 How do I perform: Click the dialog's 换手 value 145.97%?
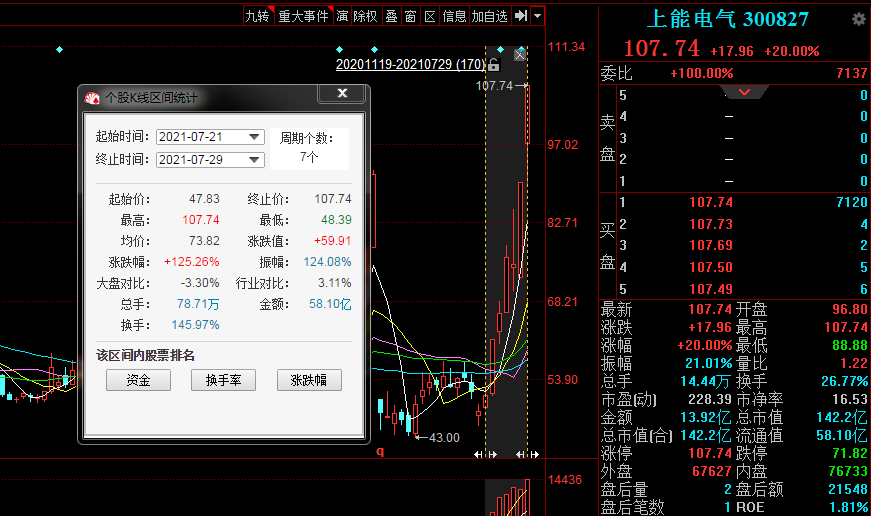(196, 325)
